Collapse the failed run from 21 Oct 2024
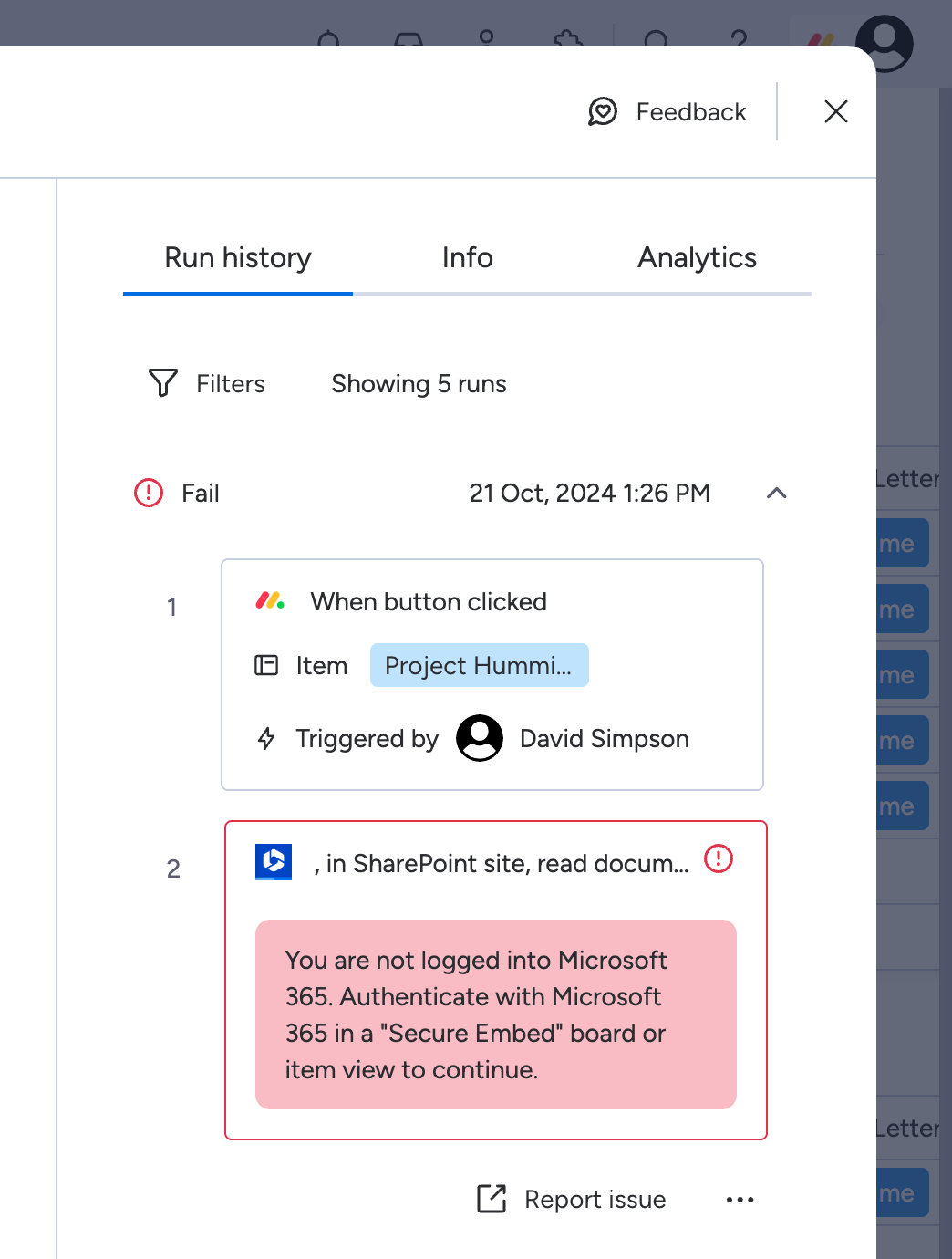This screenshot has width=952, height=1259. pos(777,493)
